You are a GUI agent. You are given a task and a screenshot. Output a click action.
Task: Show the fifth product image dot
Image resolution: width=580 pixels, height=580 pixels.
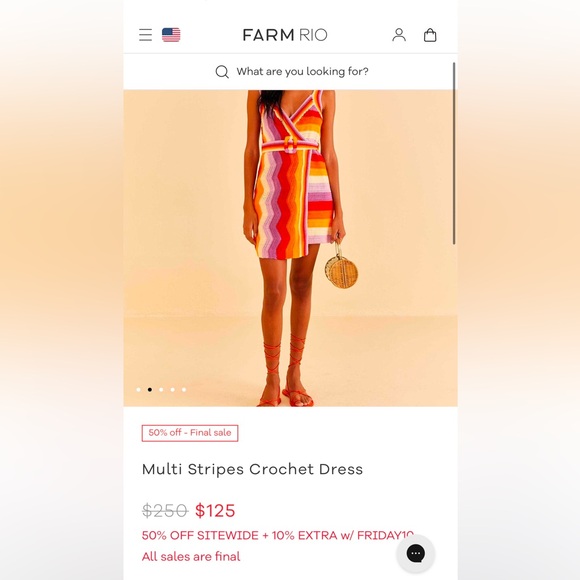pyautogui.click(x=184, y=390)
